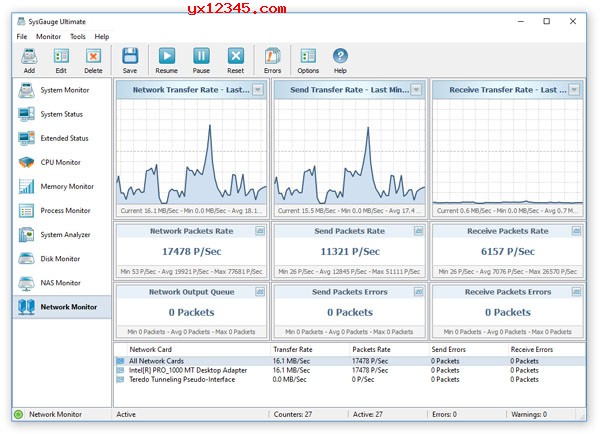
Task: Open the Help menu
Action: pos(102,37)
